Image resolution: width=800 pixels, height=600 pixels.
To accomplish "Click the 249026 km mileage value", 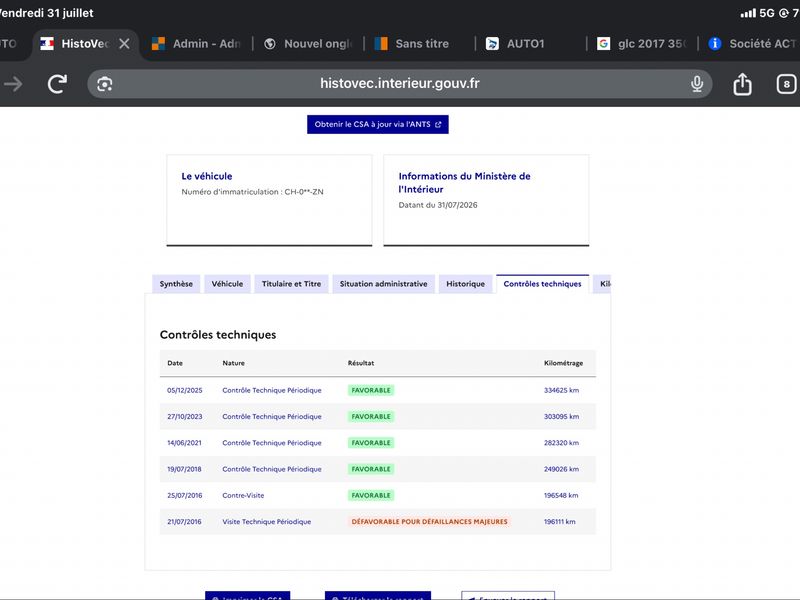I will click(561, 469).
